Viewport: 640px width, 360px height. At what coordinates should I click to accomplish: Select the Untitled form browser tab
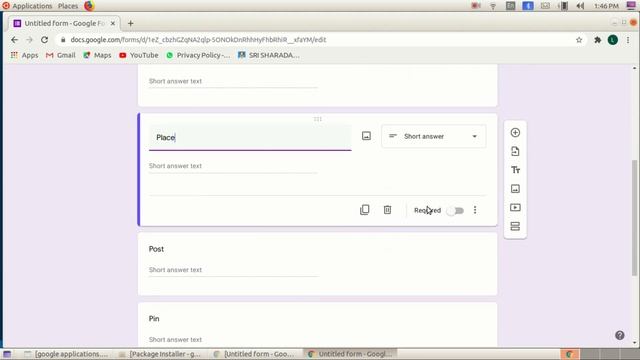click(x=64, y=24)
